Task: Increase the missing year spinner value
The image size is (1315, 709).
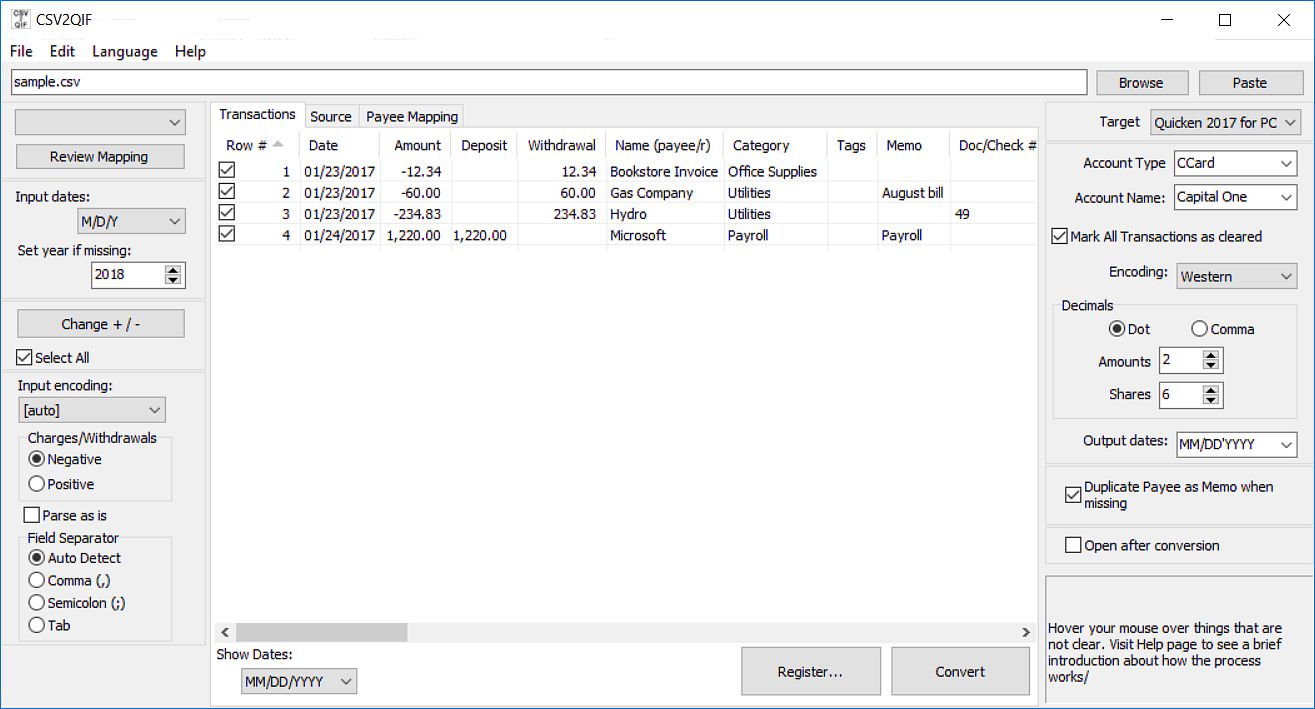Action: coord(173,269)
